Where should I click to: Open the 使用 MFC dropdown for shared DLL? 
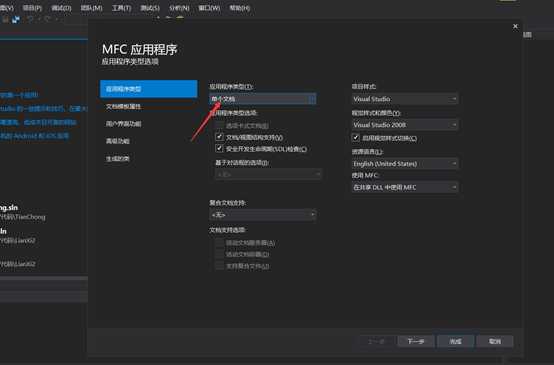click(x=405, y=187)
